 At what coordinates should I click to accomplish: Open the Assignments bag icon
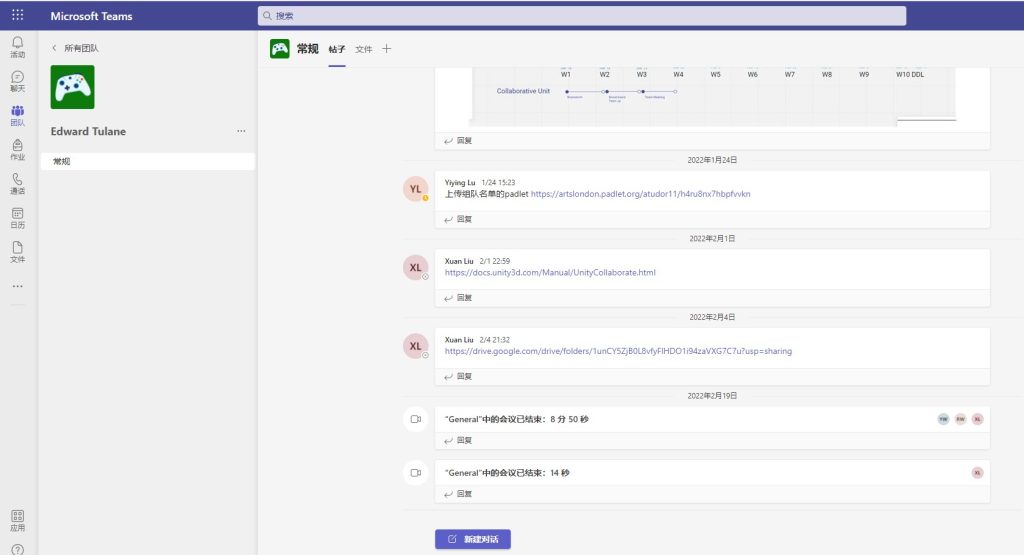coord(18,150)
